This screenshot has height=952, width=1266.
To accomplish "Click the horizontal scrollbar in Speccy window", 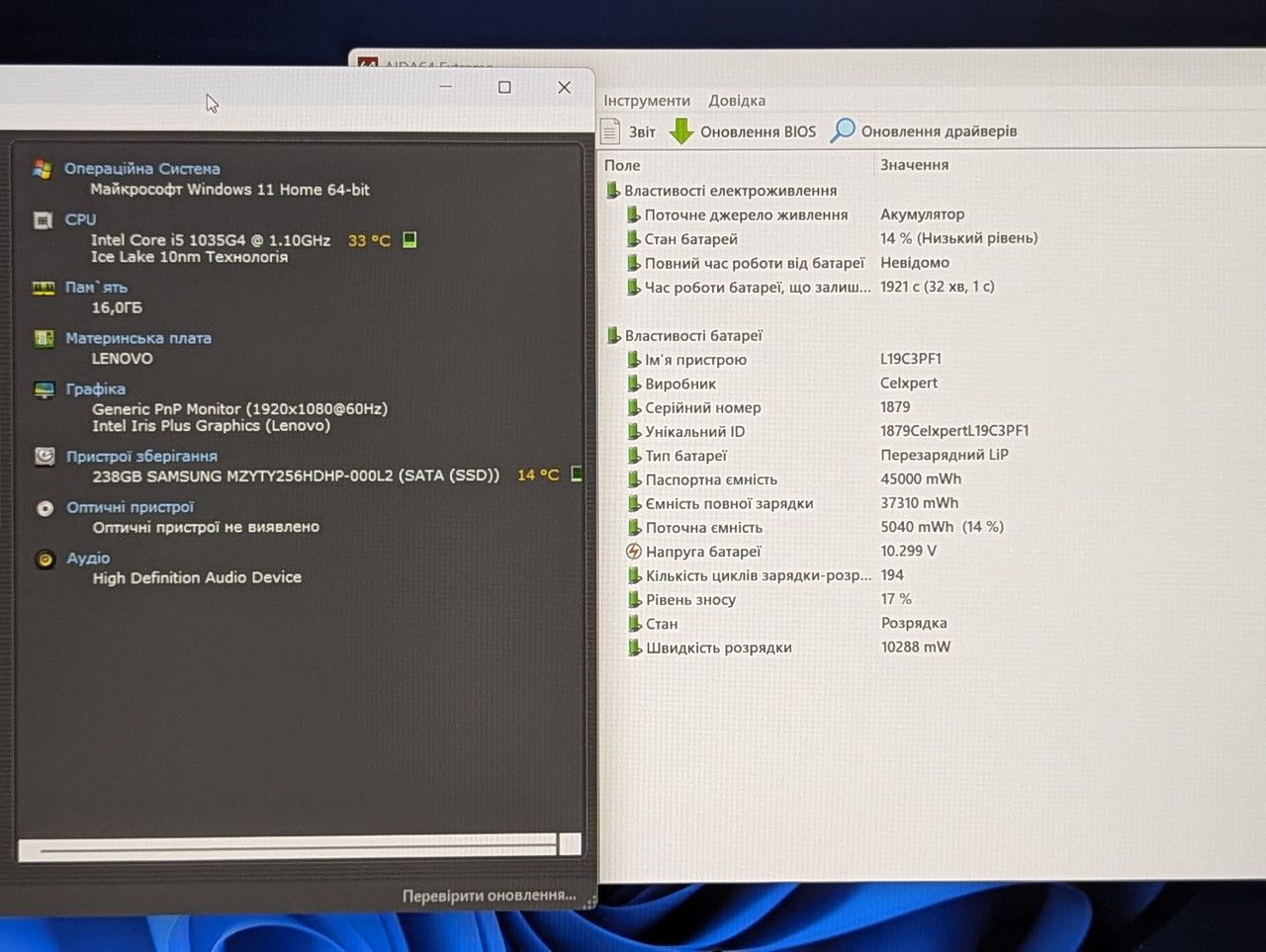I will pos(299,846).
